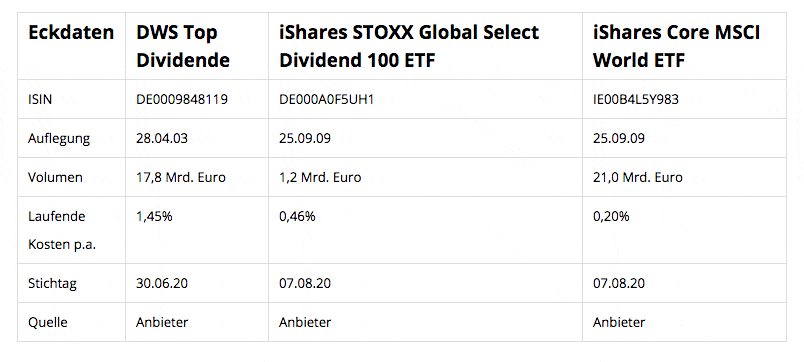The image size is (804, 362).
Task: Click the Stichtag row label
Action: tap(52, 284)
